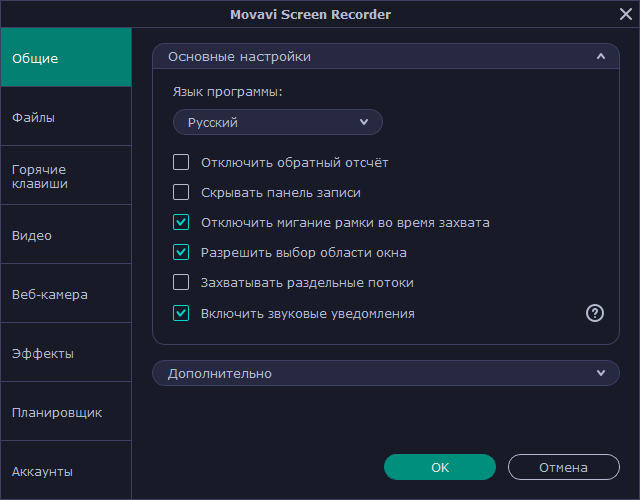Close the Movavi settings window
This screenshot has height=500, width=640.
[626, 14]
